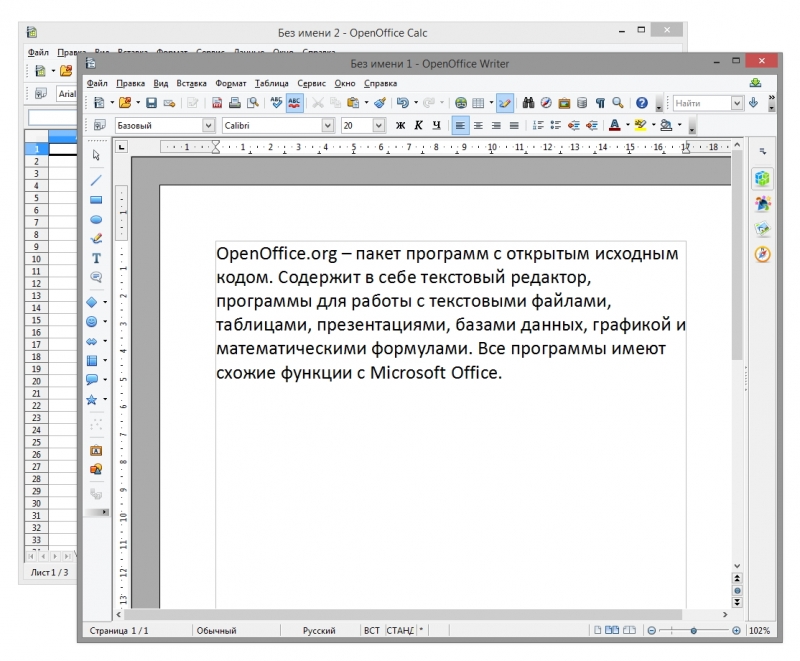Expand the Basic Shapes diamond dropdown arrow
The width and height of the screenshot is (800, 661).
coord(105,302)
